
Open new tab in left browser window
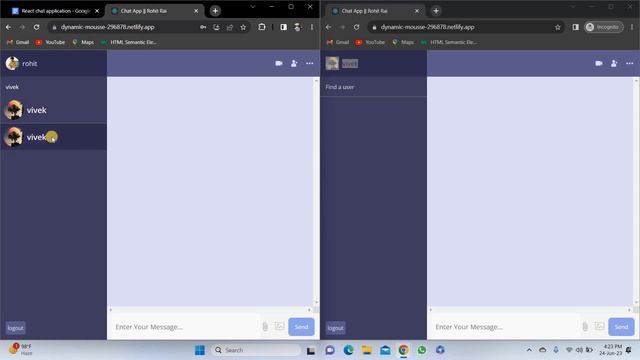(215, 11)
